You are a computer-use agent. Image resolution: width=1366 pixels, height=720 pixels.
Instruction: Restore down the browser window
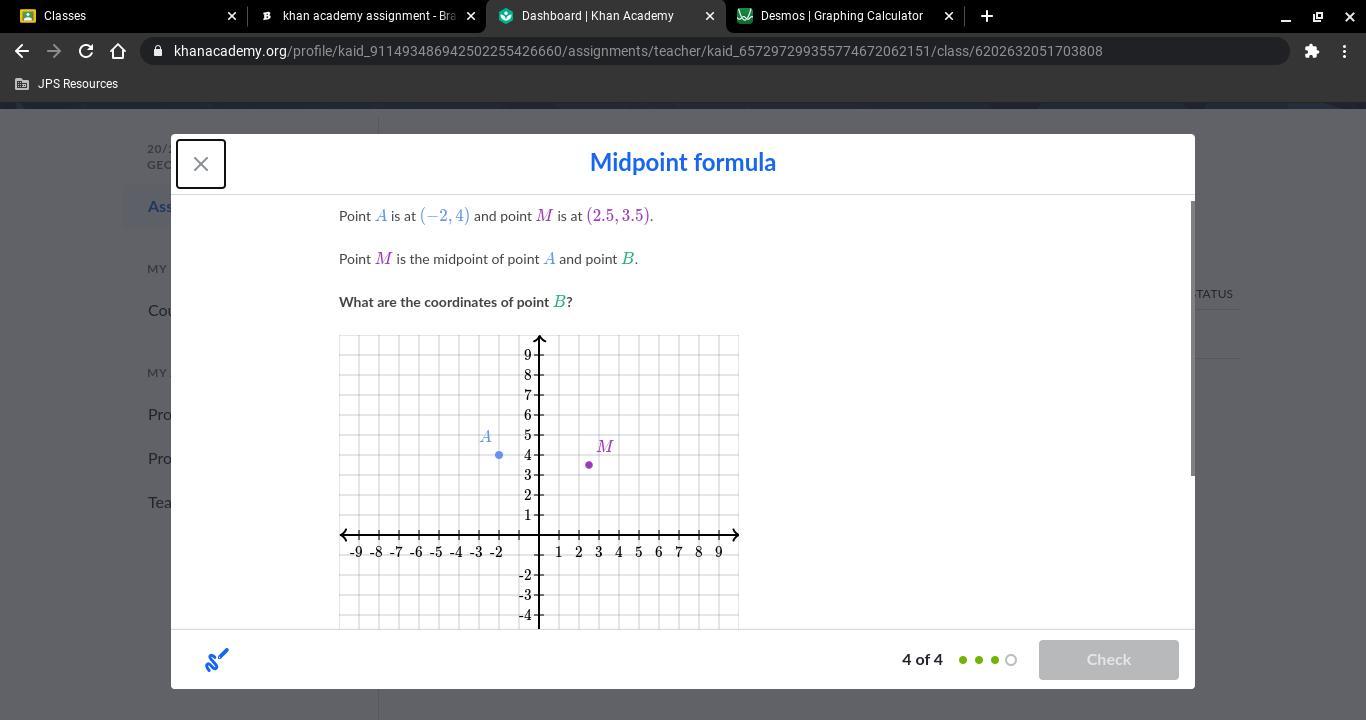(1318, 16)
